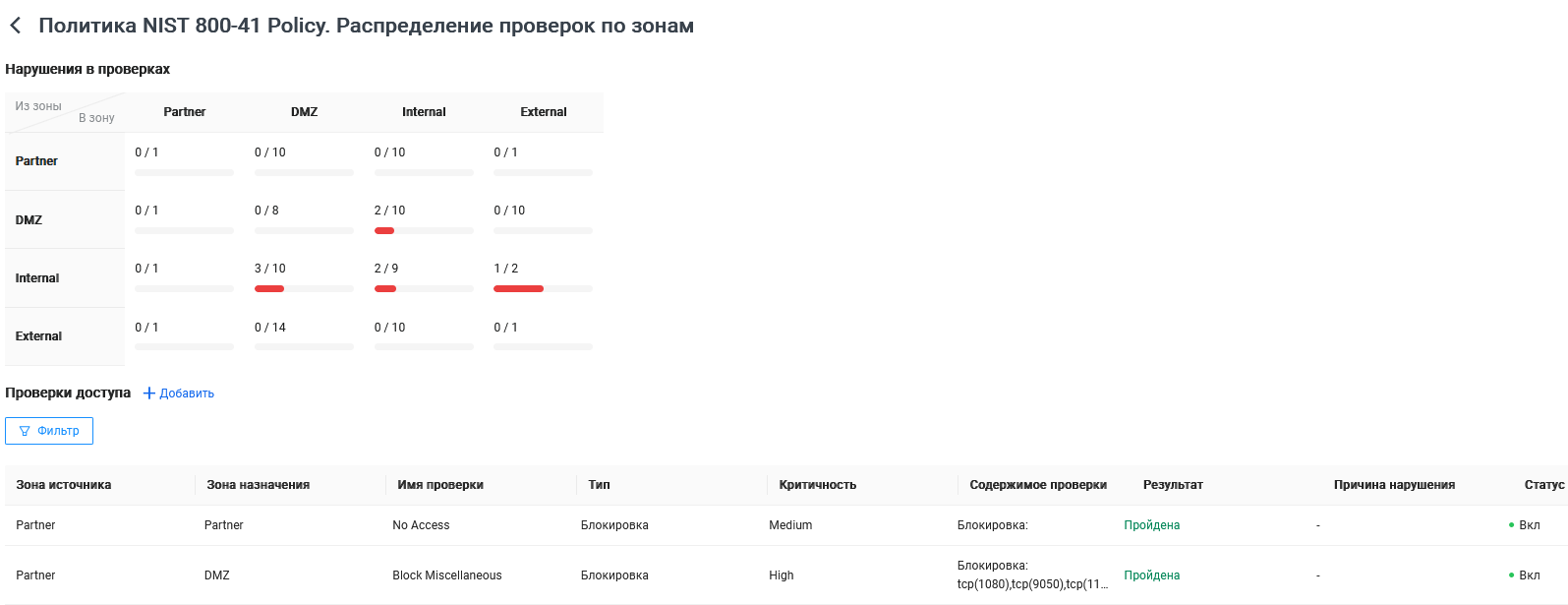This screenshot has height=605, width=1568.
Task: Click the Причина нарушения column header
Action: [1394, 485]
